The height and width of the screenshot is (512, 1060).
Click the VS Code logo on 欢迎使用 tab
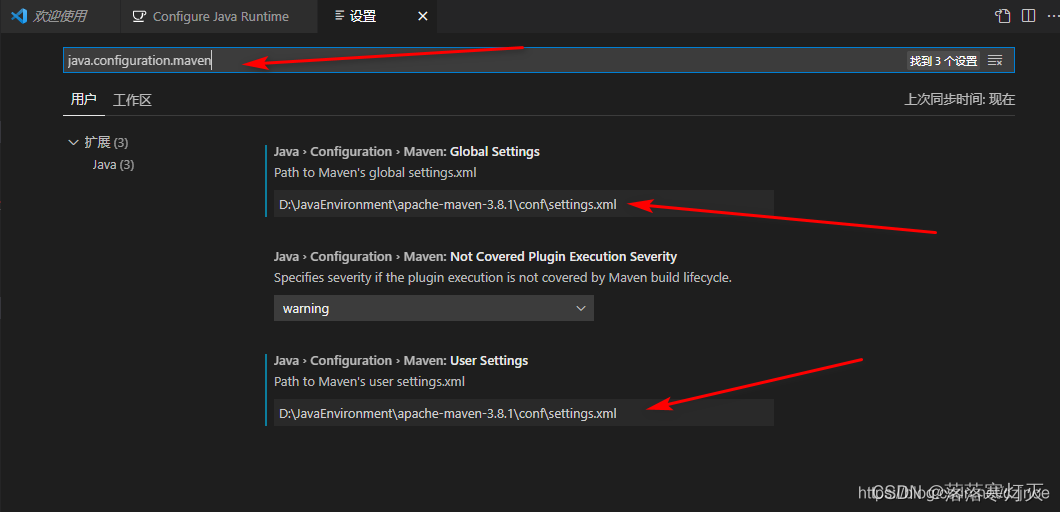coord(19,16)
